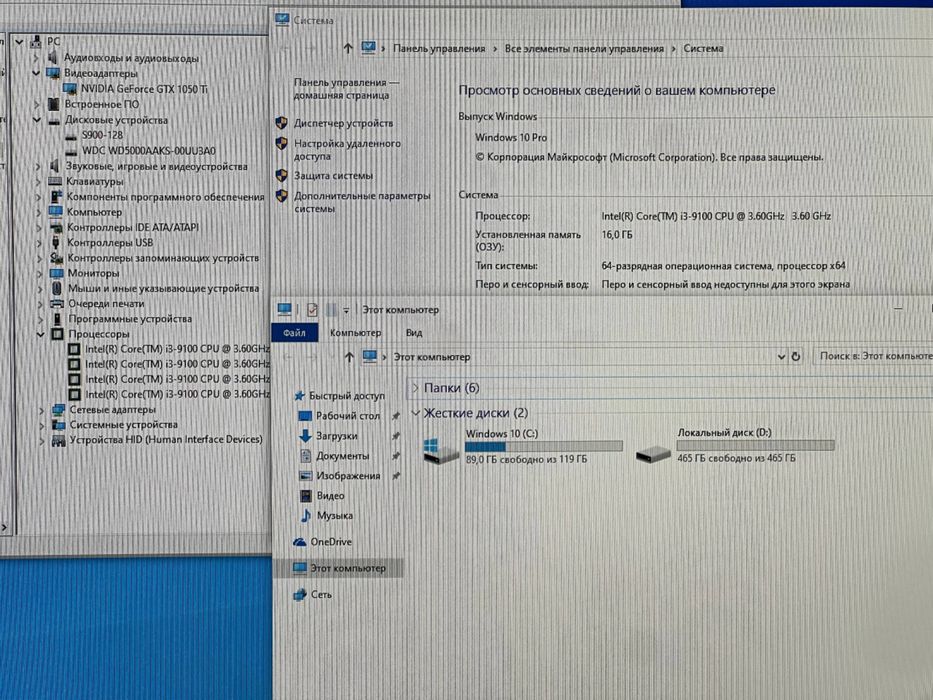Click the Windows 10 (C:) usage bar
The height and width of the screenshot is (700, 933).
[x=544, y=446]
